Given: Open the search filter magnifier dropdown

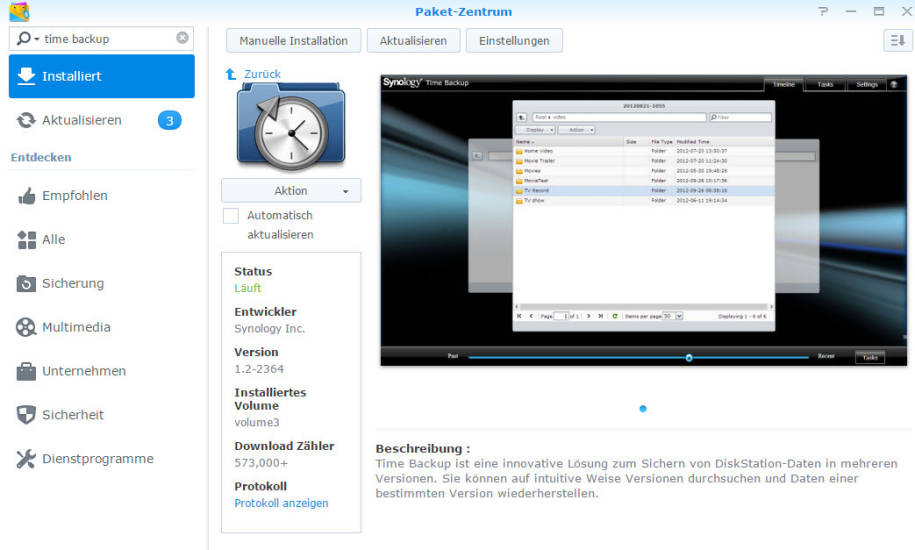Looking at the screenshot, I should click(x=27, y=38).
